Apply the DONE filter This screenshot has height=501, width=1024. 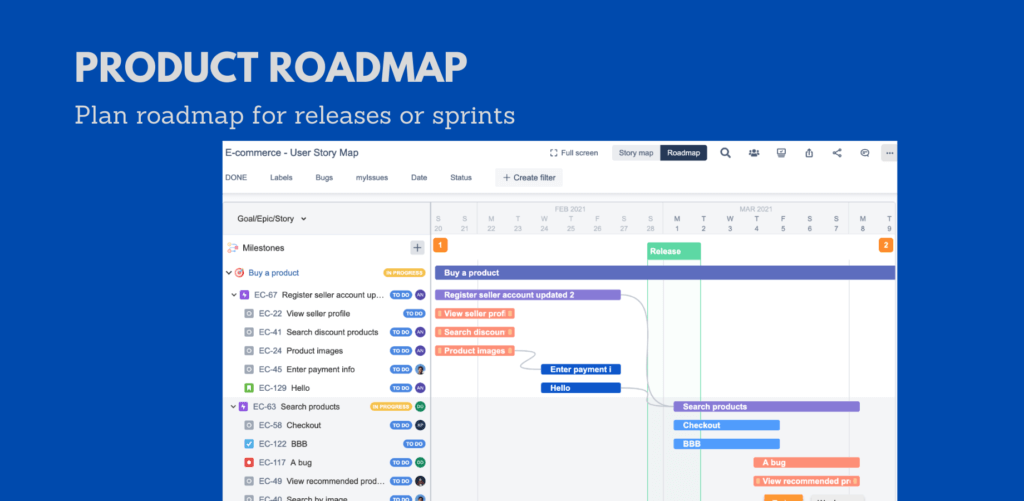point(236,178)
